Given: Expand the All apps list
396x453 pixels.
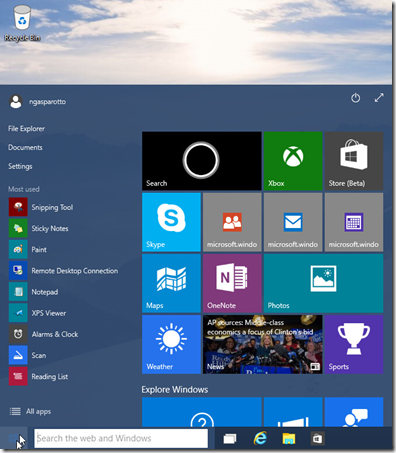Looking at the screenshot, I should point(30,411).
